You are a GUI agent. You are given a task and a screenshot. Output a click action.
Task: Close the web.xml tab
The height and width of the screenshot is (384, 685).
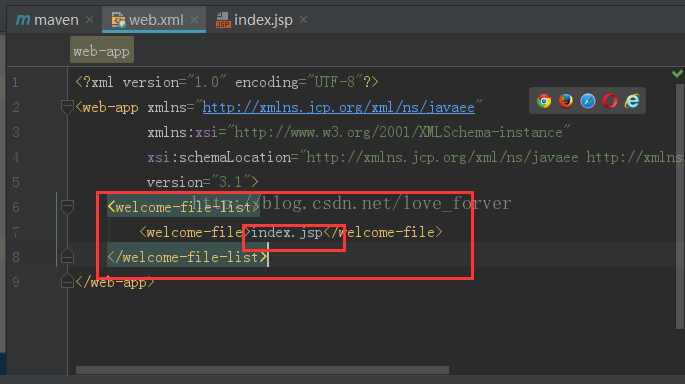[194, 20]
